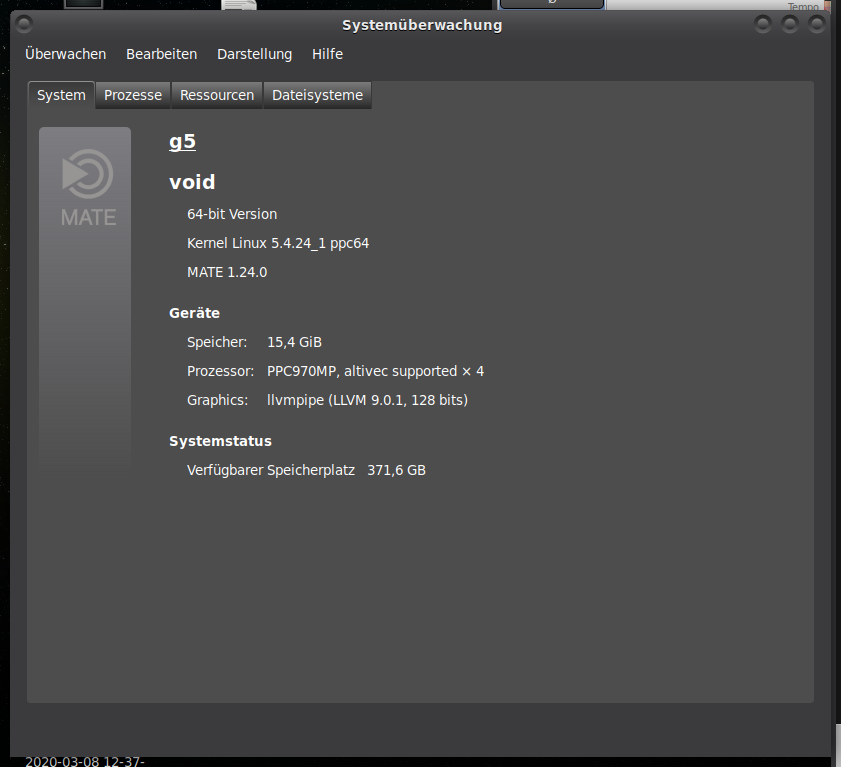Select the System tab
This screenshot has height=767, width=841.
point(61,95)
